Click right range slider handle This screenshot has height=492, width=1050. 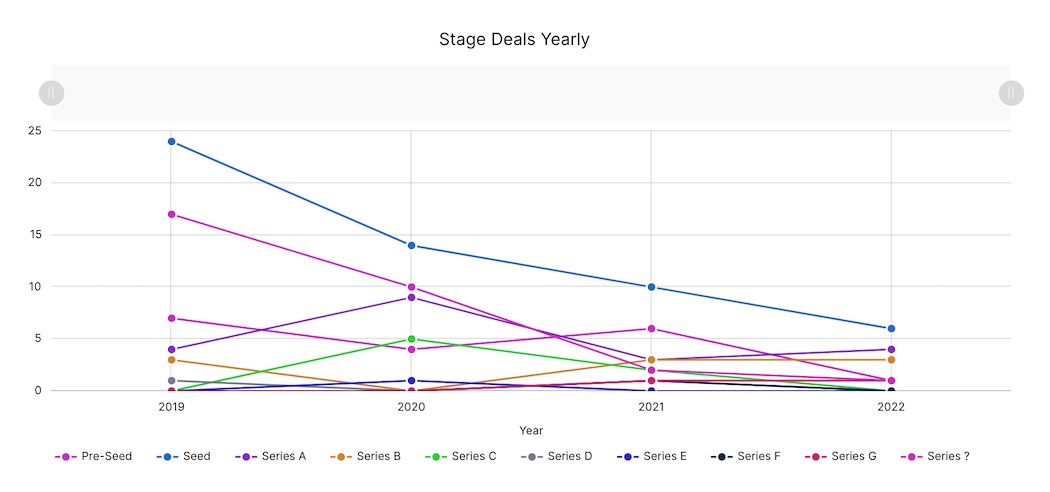1011,93
